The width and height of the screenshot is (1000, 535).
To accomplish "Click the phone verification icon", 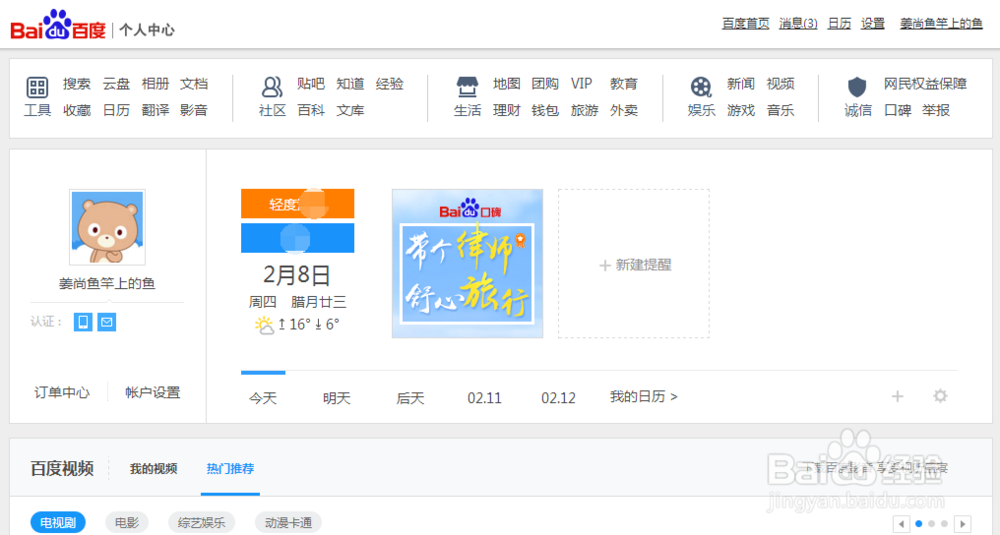I will tap(83, 322).
